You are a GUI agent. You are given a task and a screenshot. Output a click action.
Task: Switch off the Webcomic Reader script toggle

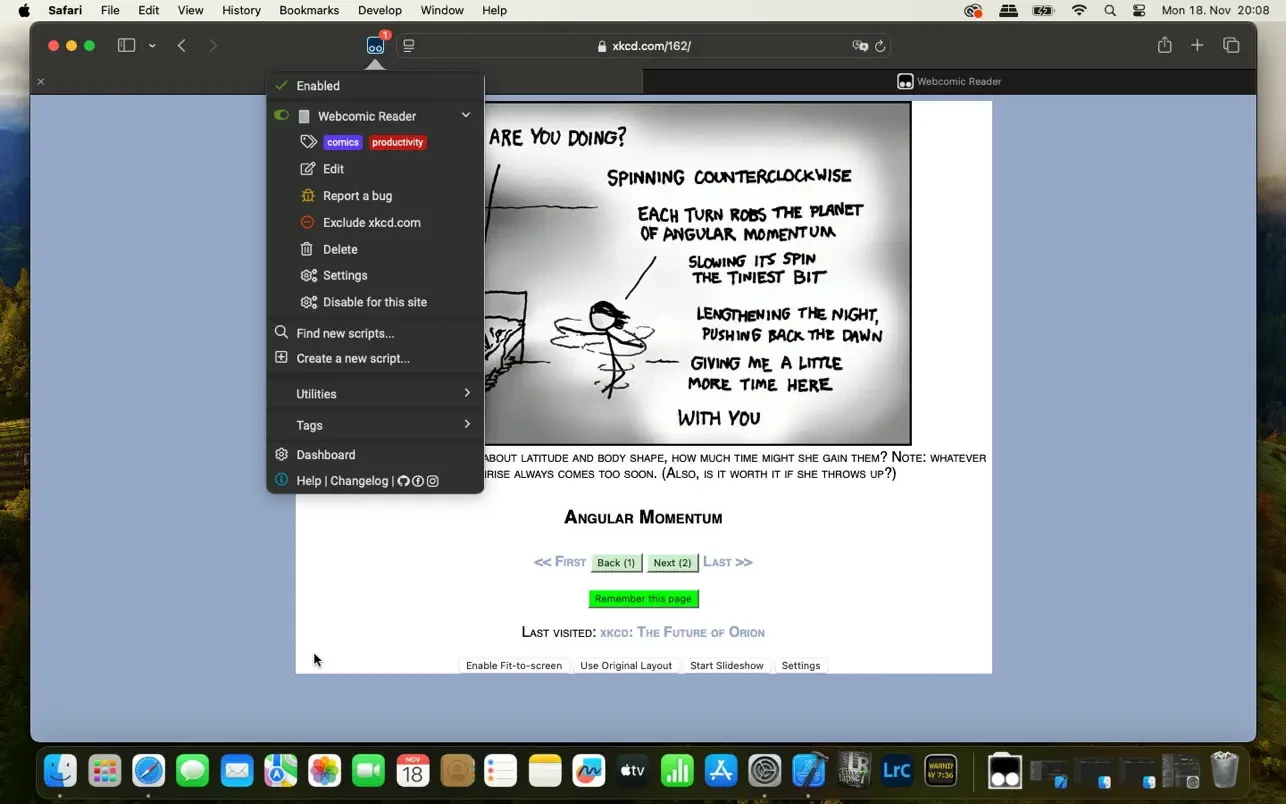(282, 116)
